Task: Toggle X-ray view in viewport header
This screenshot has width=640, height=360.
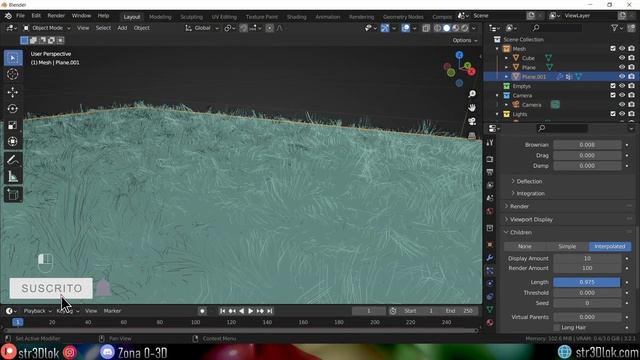Action: [426, 28]
